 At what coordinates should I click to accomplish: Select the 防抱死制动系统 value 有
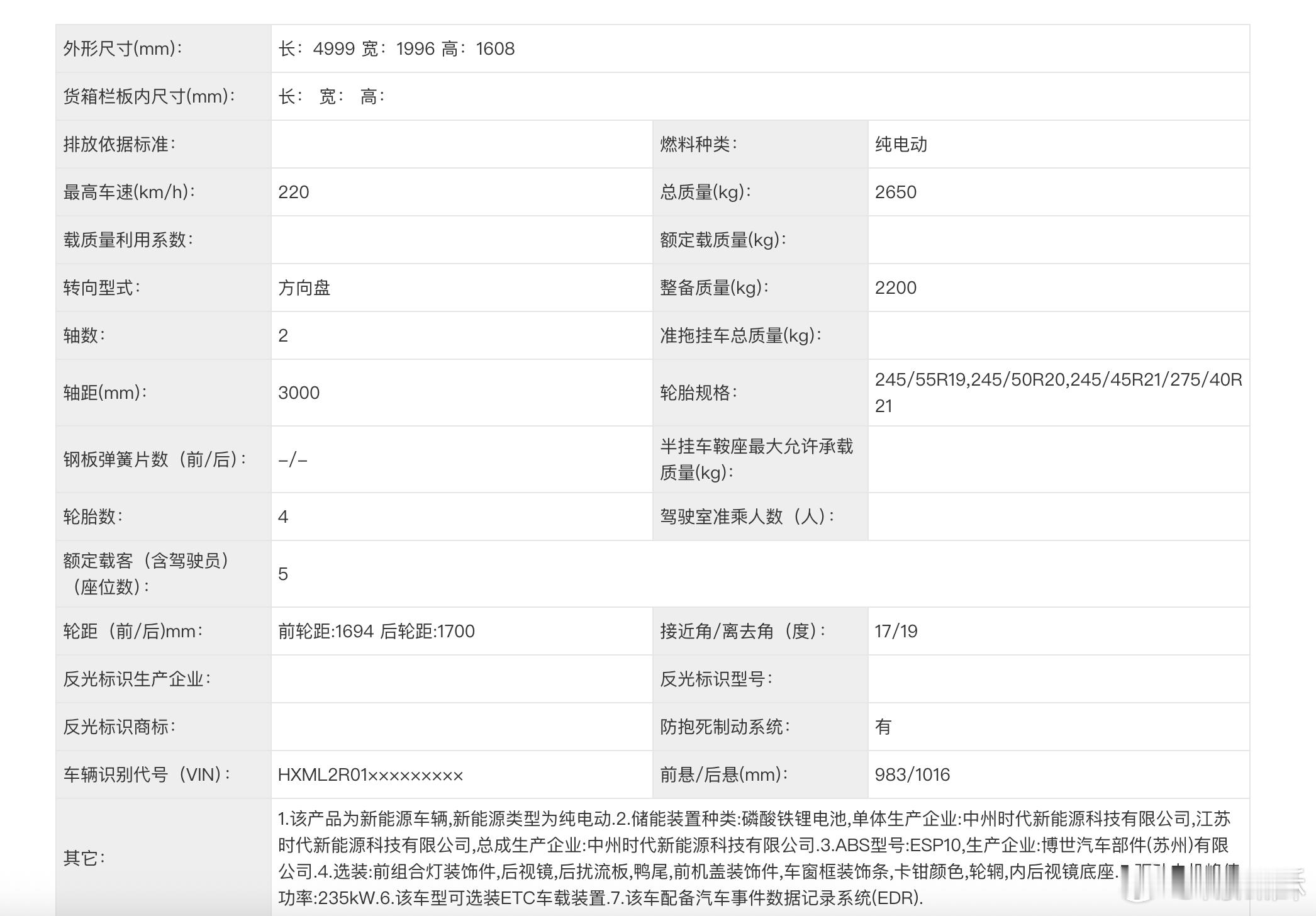coord(883,727)
